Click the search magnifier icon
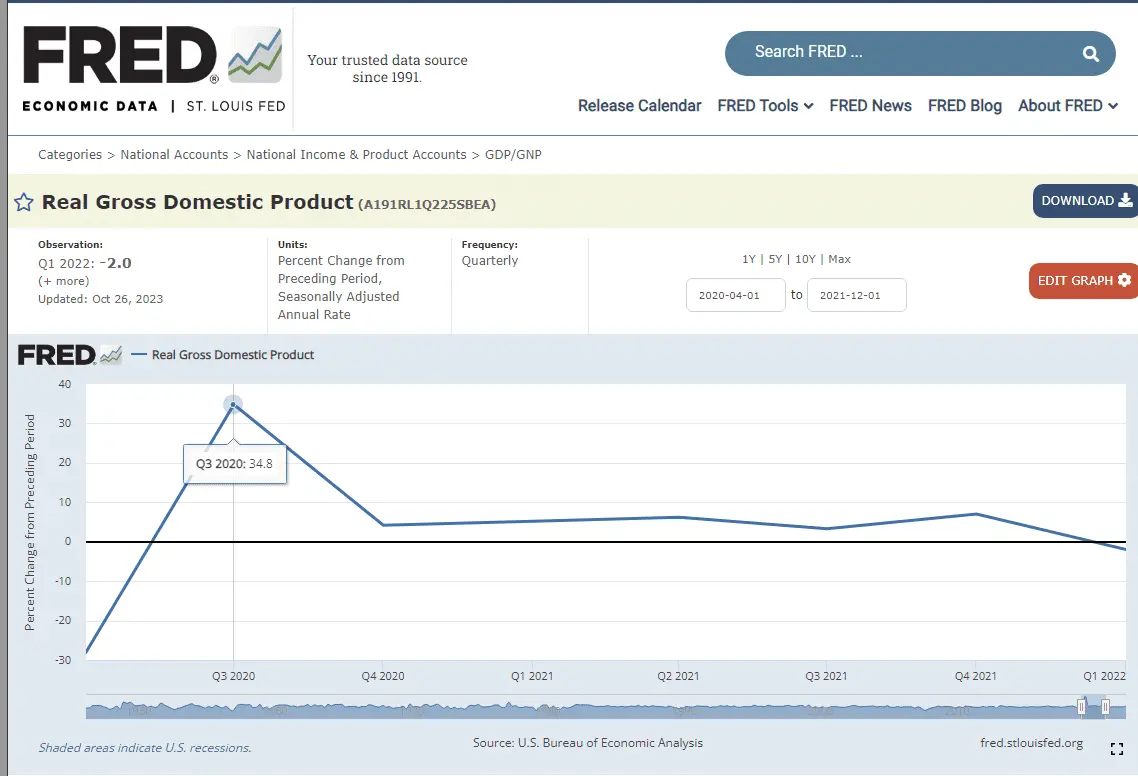This screenshot has width=1138, height=776. (x=1090, y=54)
